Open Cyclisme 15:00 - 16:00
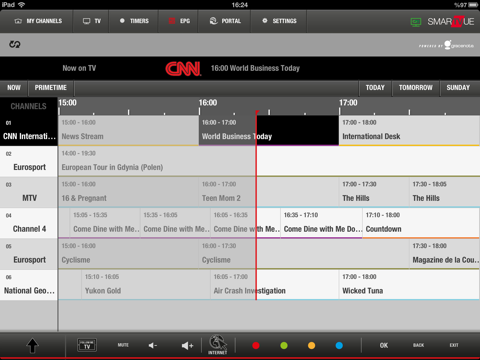This screenshot has height=360, width=480. click(129, 254)
